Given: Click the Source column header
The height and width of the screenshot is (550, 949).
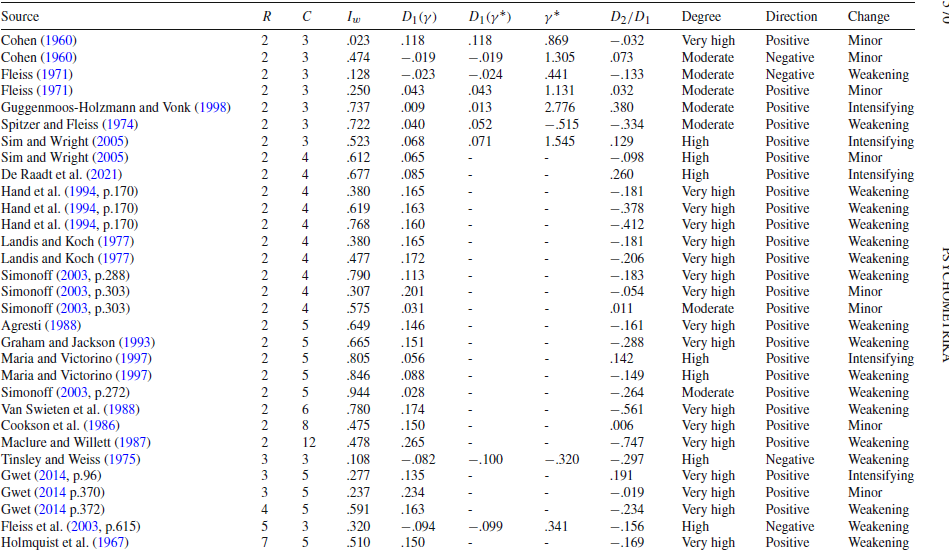Looking at the screenshot, I should 20,16.
